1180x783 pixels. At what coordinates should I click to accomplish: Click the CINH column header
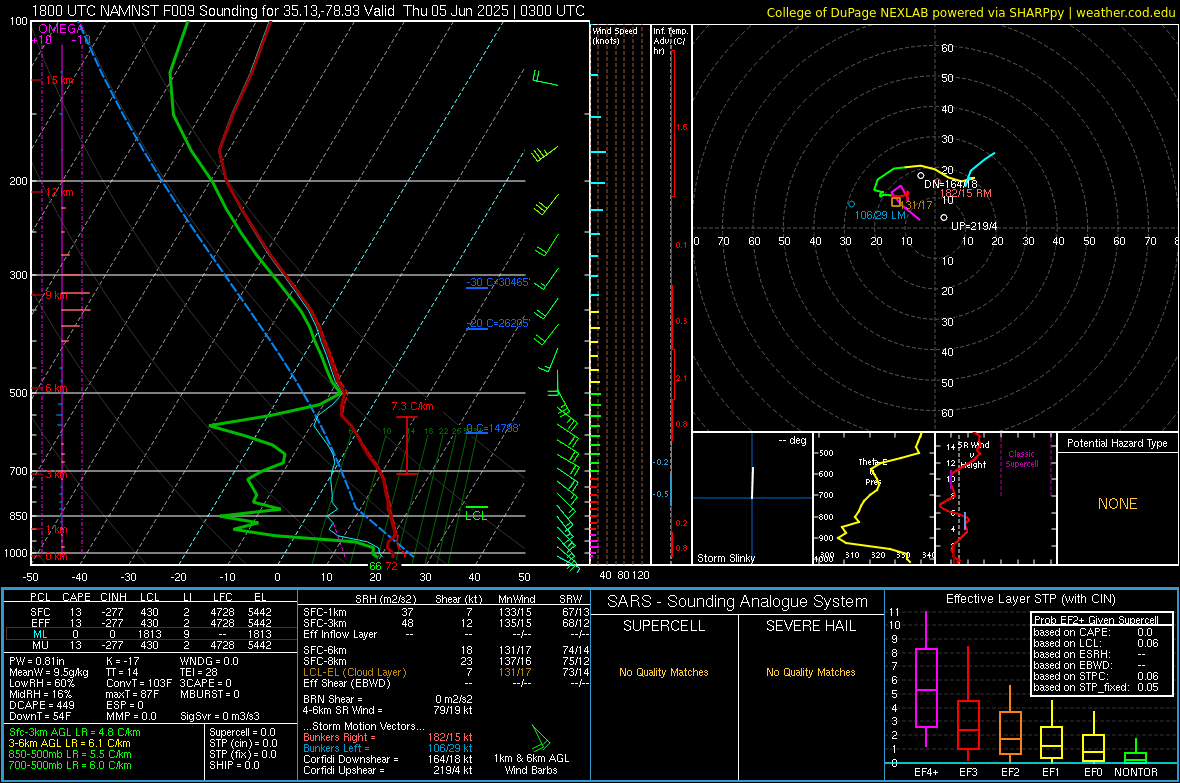pos(113,597)
